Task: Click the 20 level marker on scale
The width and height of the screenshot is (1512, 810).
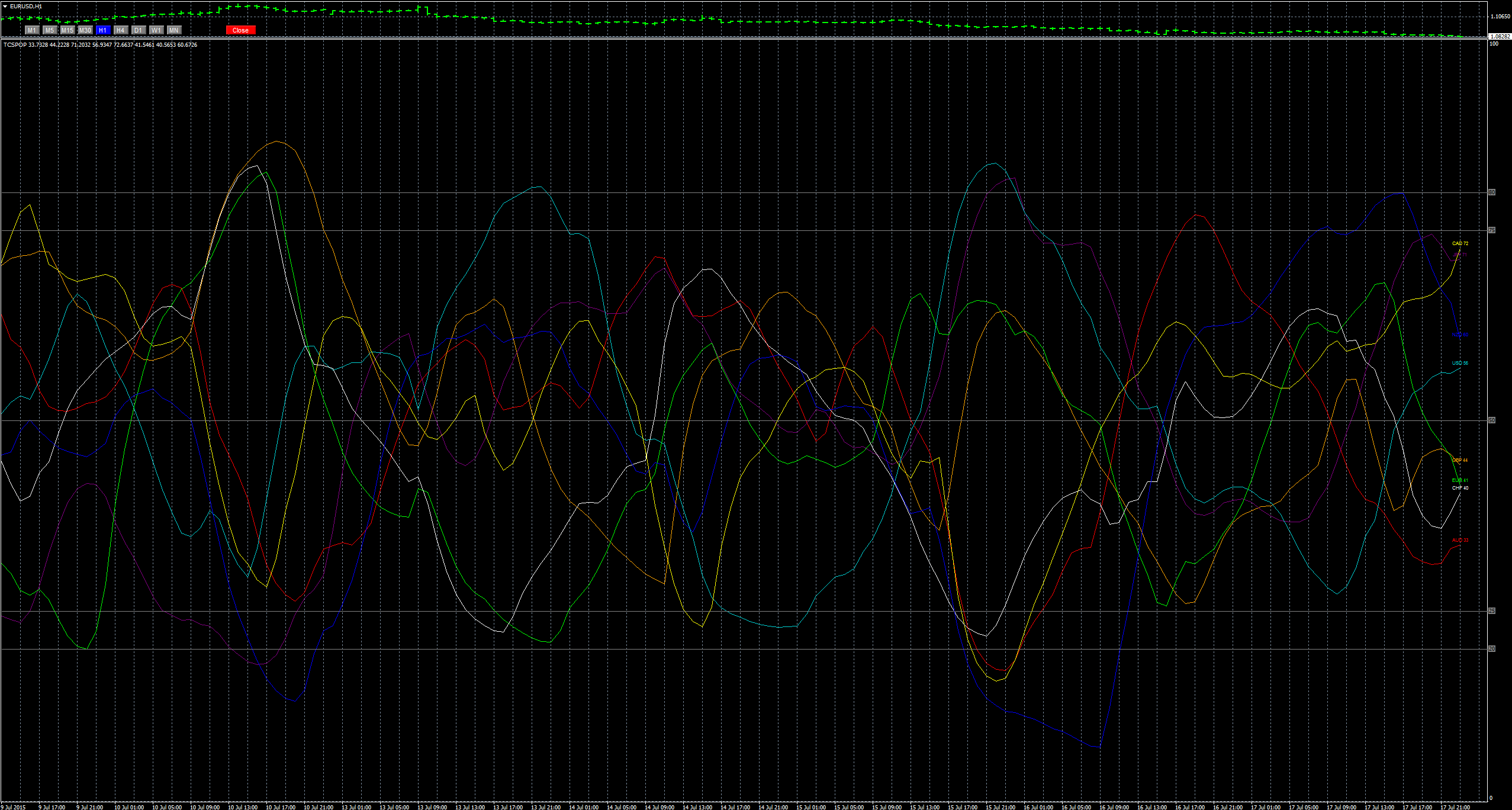Action: 1492,649
